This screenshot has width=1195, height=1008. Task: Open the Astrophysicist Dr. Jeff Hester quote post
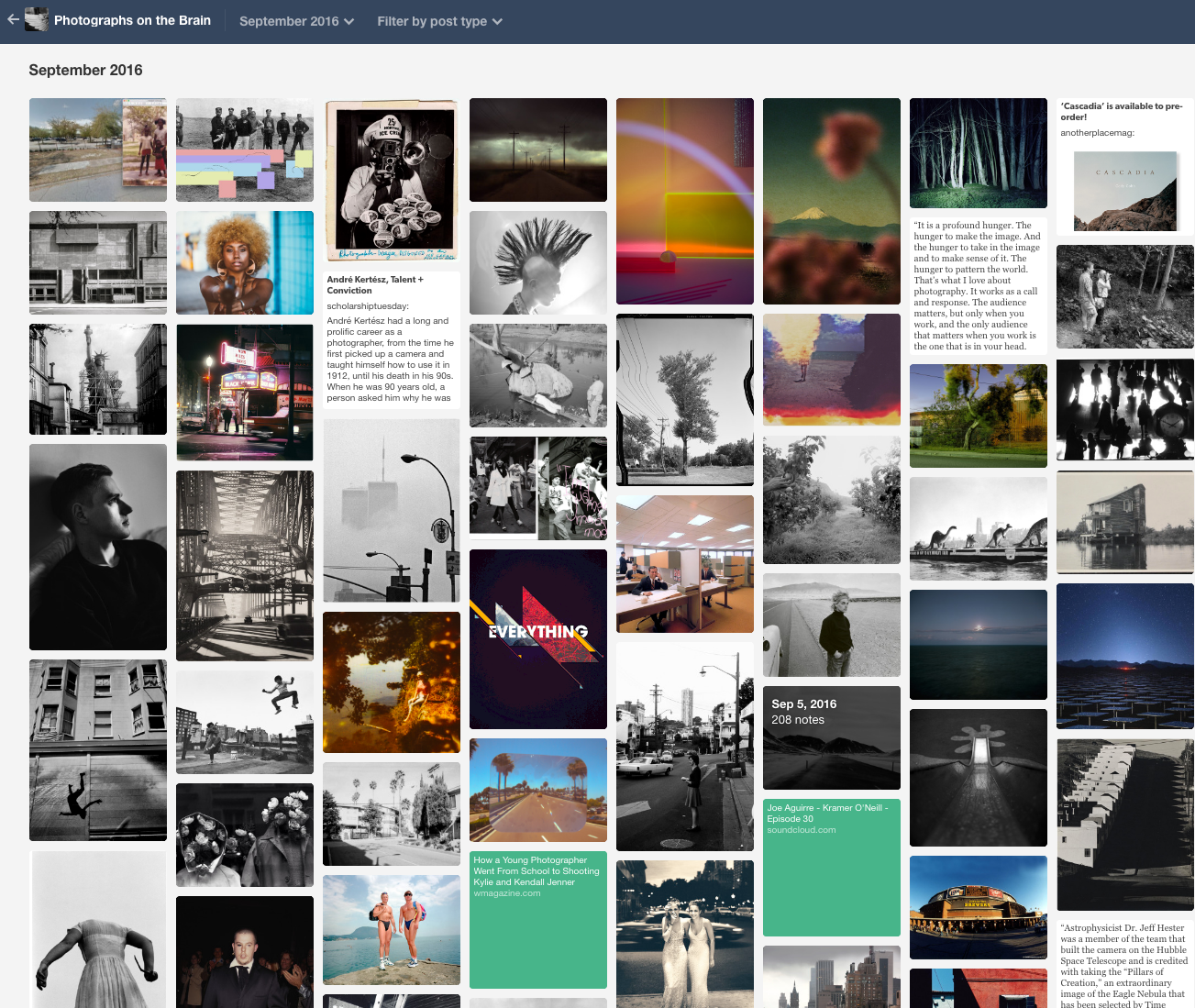pyautogui.click(x=1125, y=964)
